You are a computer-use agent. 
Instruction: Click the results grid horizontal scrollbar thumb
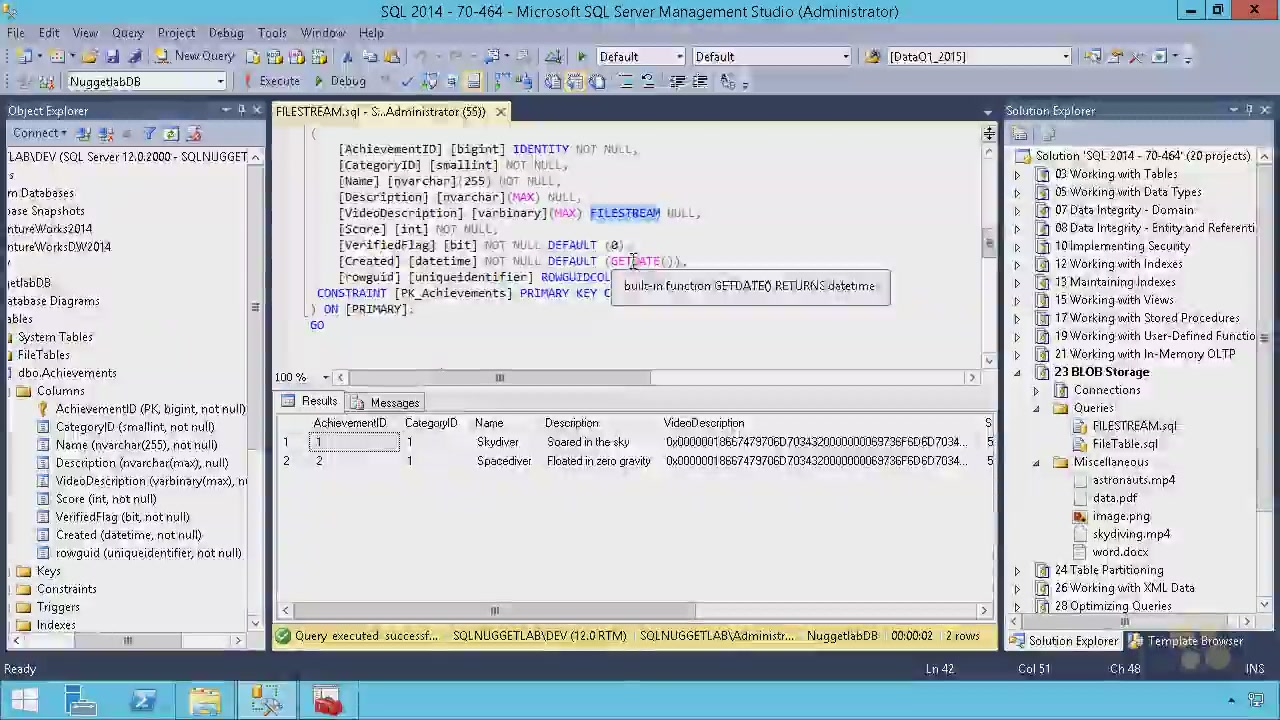tap(494, 610)
